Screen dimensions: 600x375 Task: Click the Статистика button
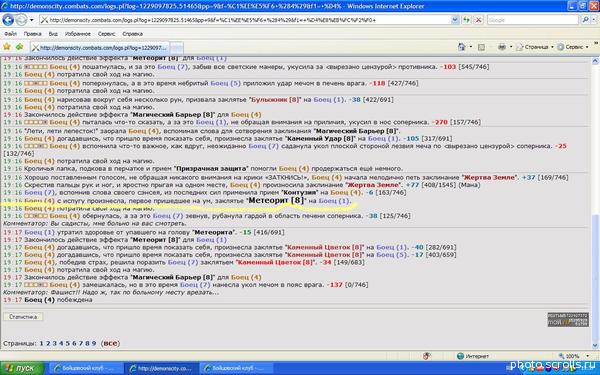tap(23, 317)
